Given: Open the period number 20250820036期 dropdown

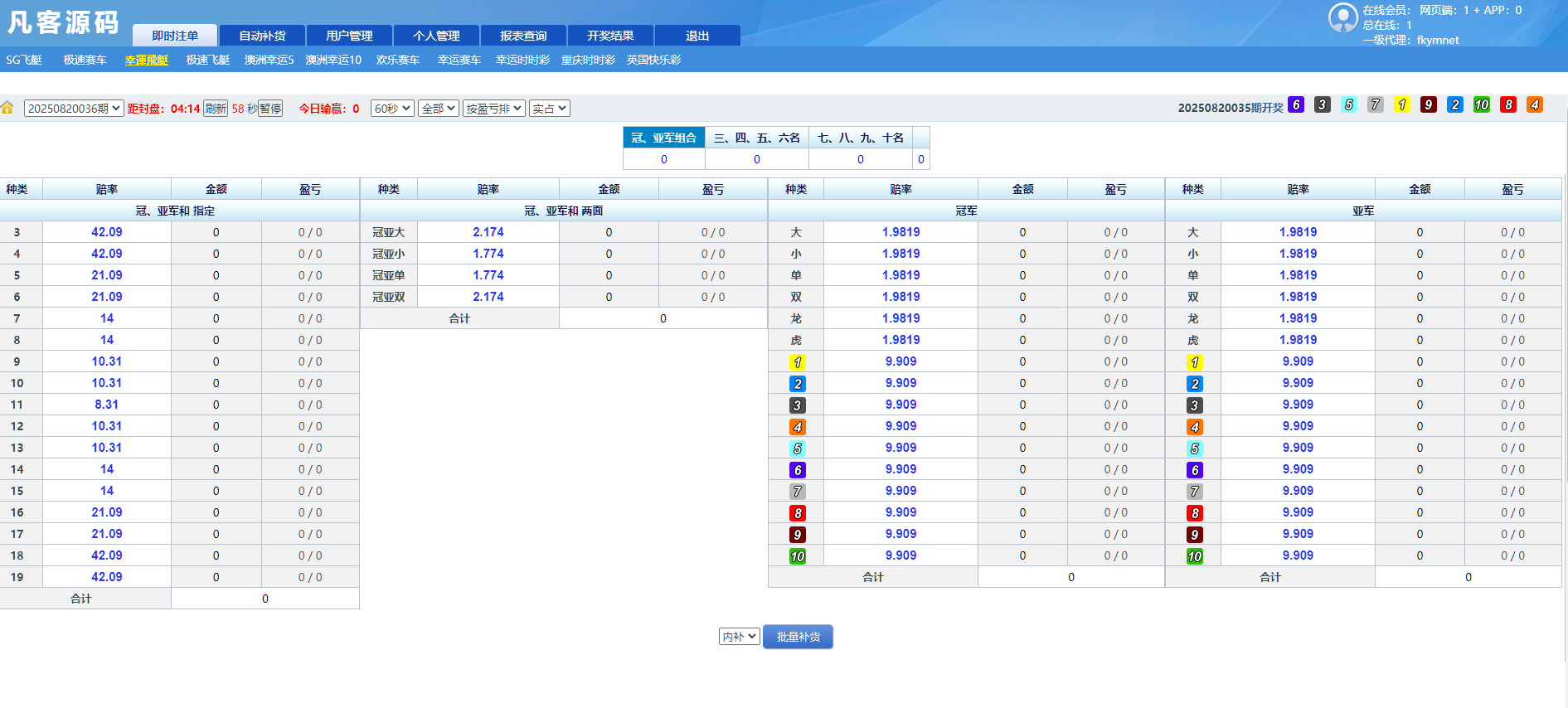Looking at the screenshot, I should point(74,109).
